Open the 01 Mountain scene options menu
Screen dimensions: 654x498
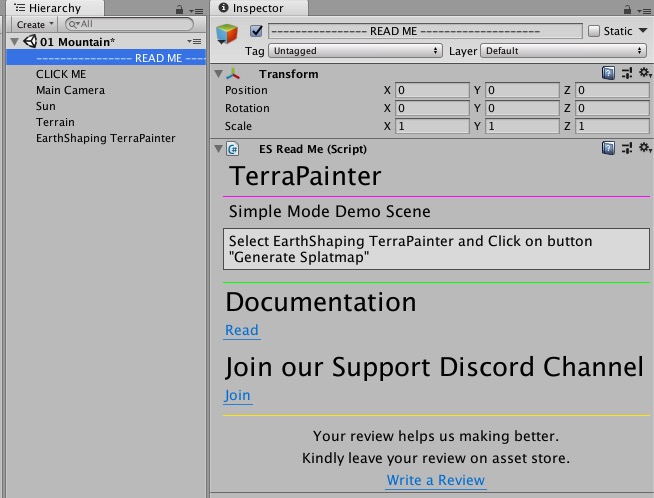[x=194, y=41]
